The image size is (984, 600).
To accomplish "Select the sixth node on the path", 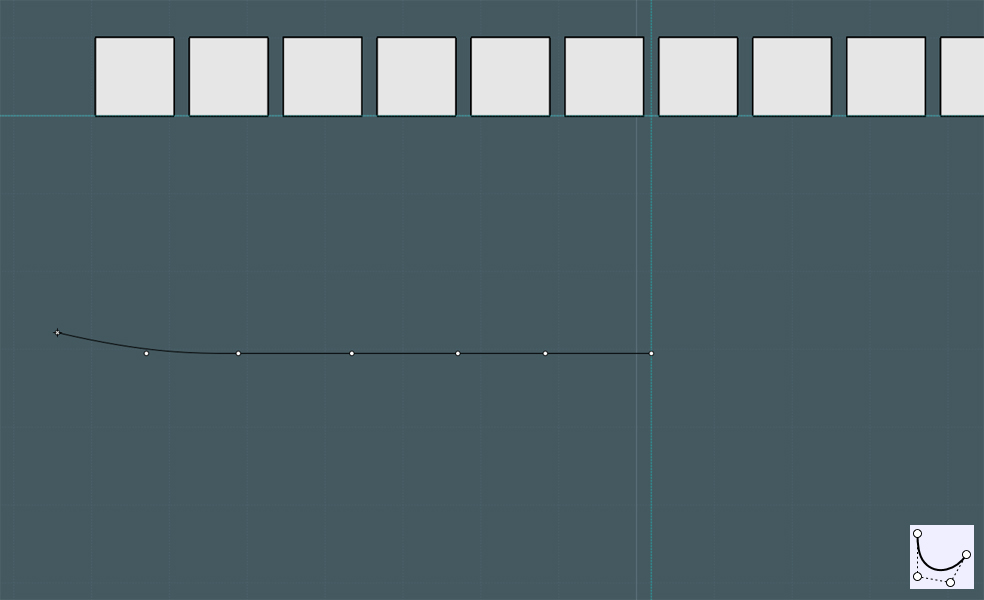I will (545, 353).
